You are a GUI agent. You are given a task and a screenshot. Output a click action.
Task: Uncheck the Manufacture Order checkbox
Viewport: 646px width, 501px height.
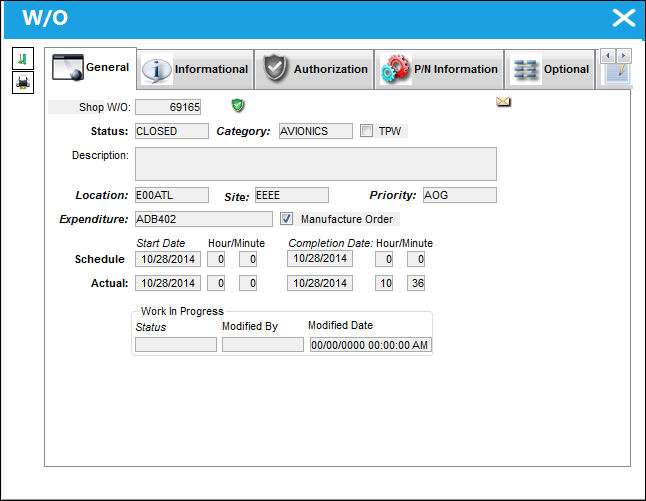[x=286, y=218]
